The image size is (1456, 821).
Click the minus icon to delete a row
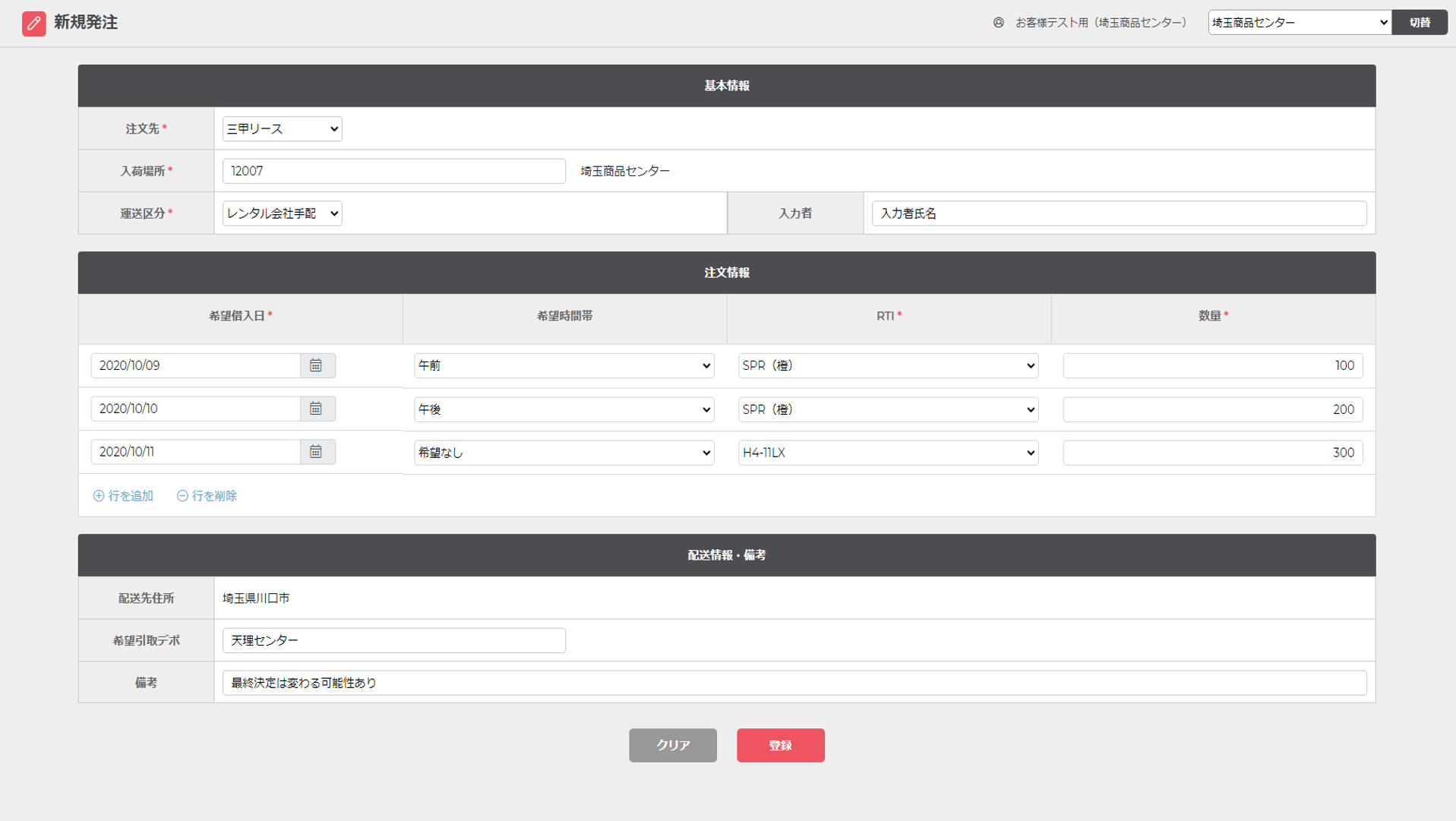tap(182, 496)
